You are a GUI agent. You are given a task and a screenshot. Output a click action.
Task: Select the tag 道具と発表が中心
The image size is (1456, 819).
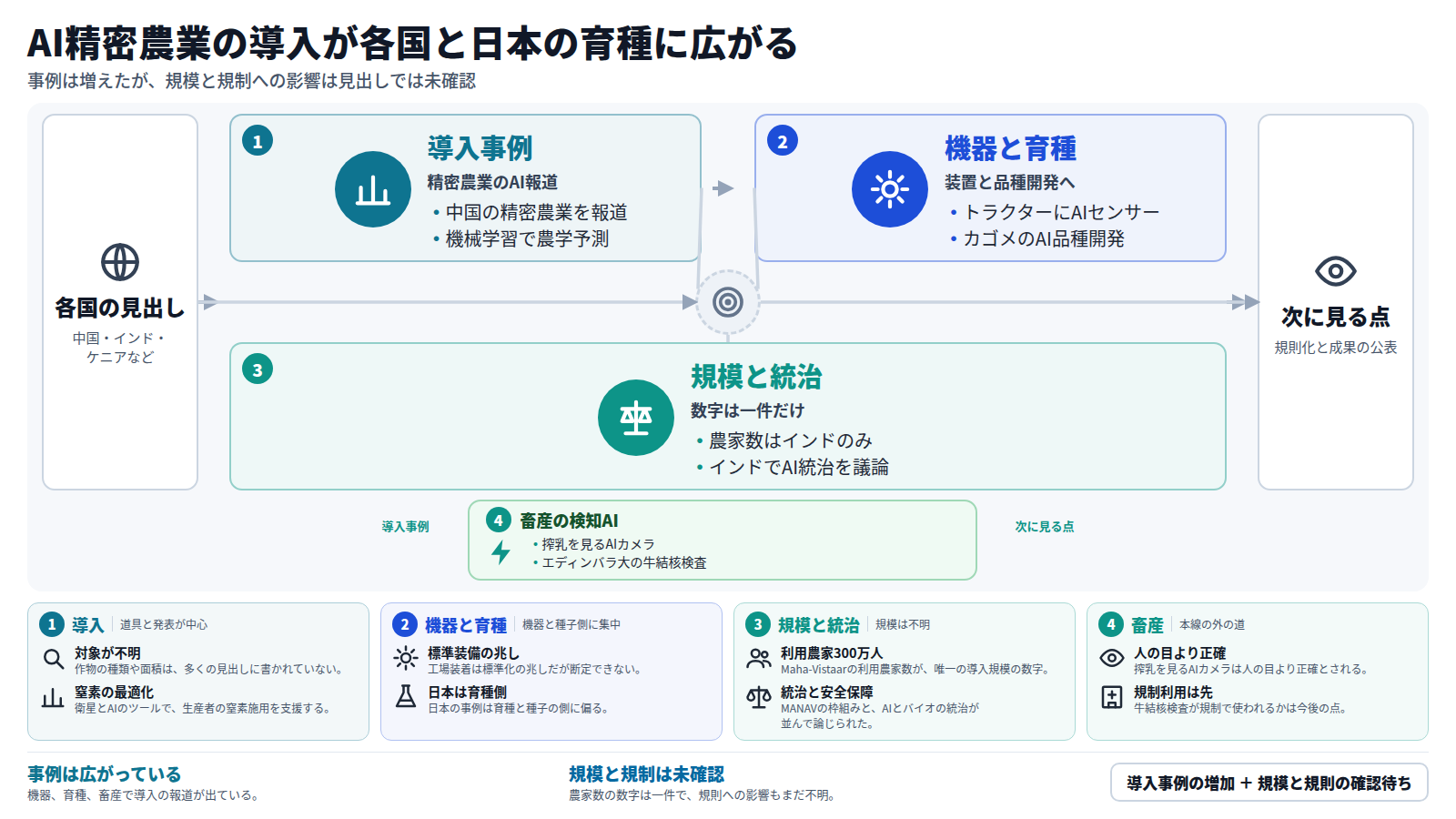click(164, 625)
